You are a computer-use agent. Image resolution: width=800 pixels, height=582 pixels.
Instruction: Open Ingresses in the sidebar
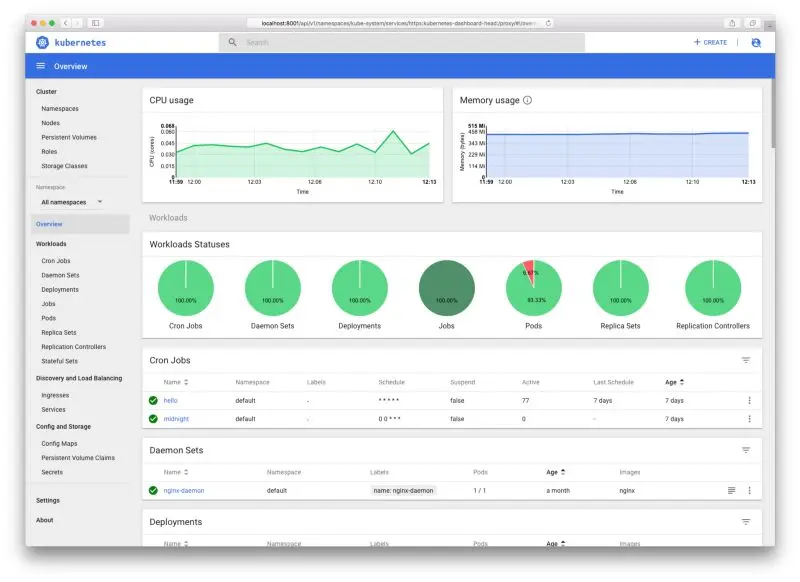tap(55, 395)
